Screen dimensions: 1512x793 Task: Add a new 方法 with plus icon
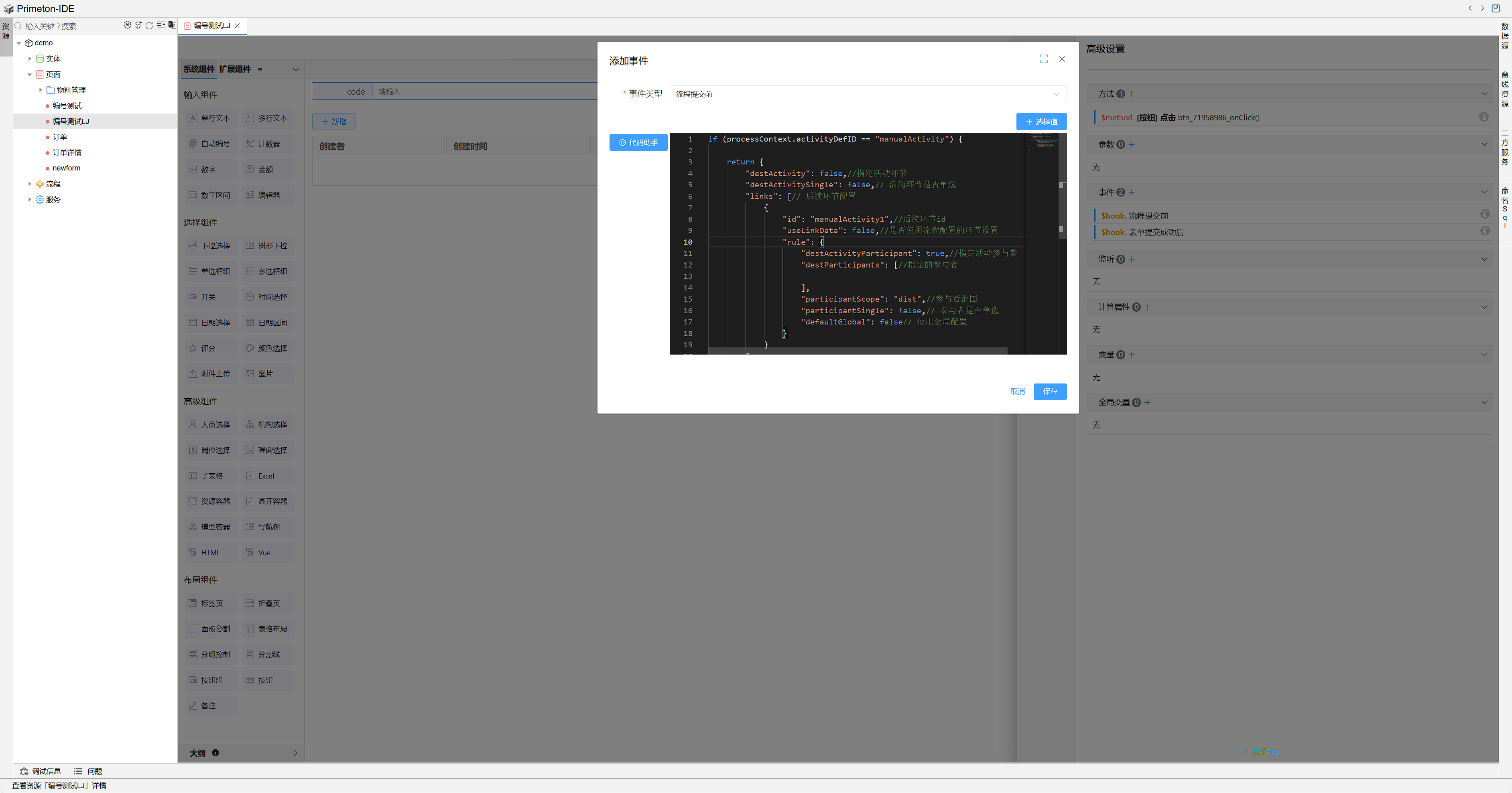[1132, 94]
